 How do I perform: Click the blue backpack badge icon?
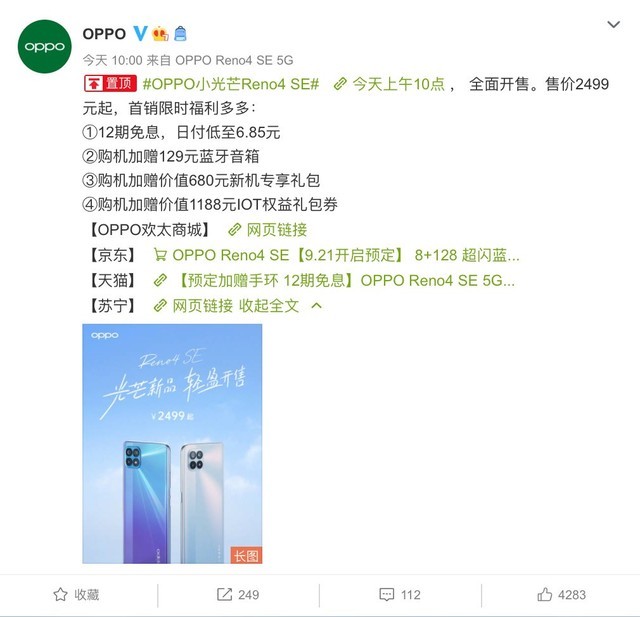180,33
